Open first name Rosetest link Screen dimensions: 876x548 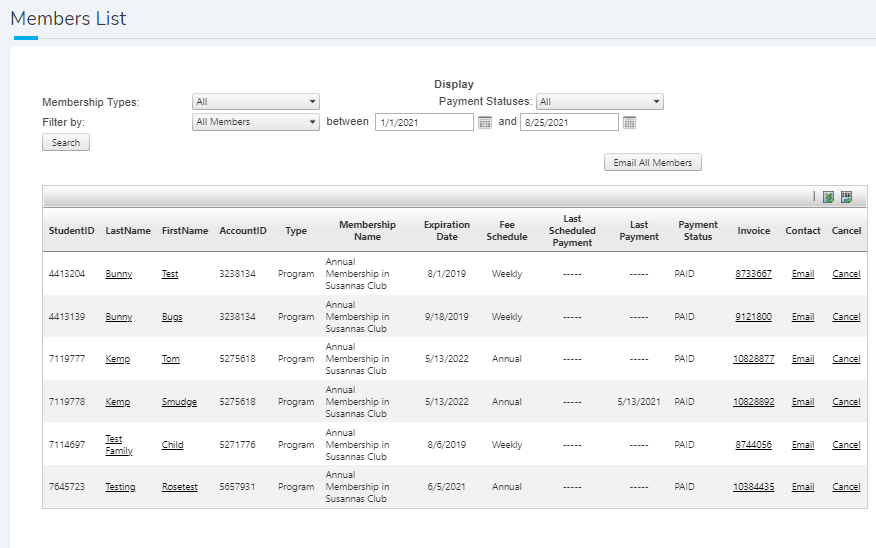pyautogui.click(x=180, y=487)
